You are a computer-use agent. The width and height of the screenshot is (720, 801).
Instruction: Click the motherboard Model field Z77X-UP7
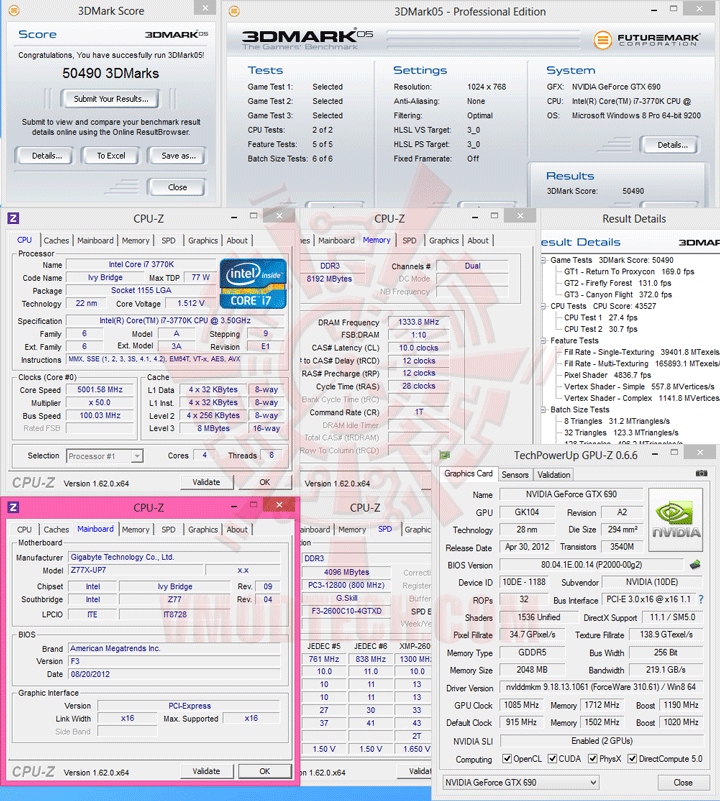[x=136, y=570]
